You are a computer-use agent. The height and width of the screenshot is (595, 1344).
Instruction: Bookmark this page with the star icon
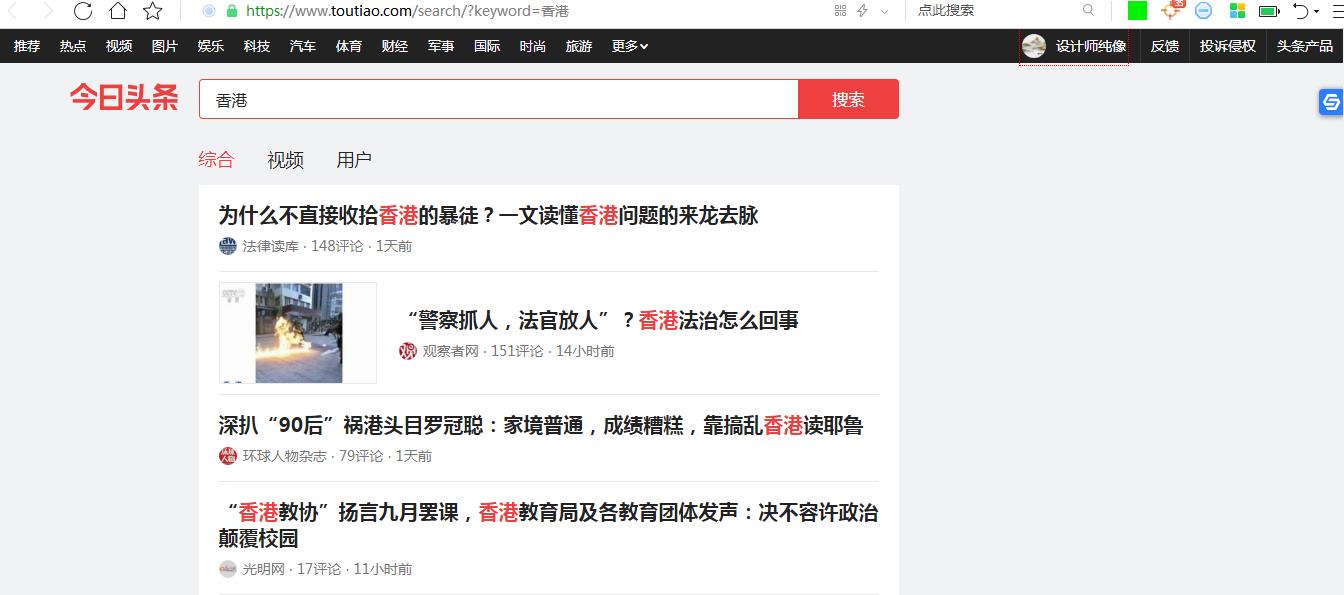pos(152,11)
